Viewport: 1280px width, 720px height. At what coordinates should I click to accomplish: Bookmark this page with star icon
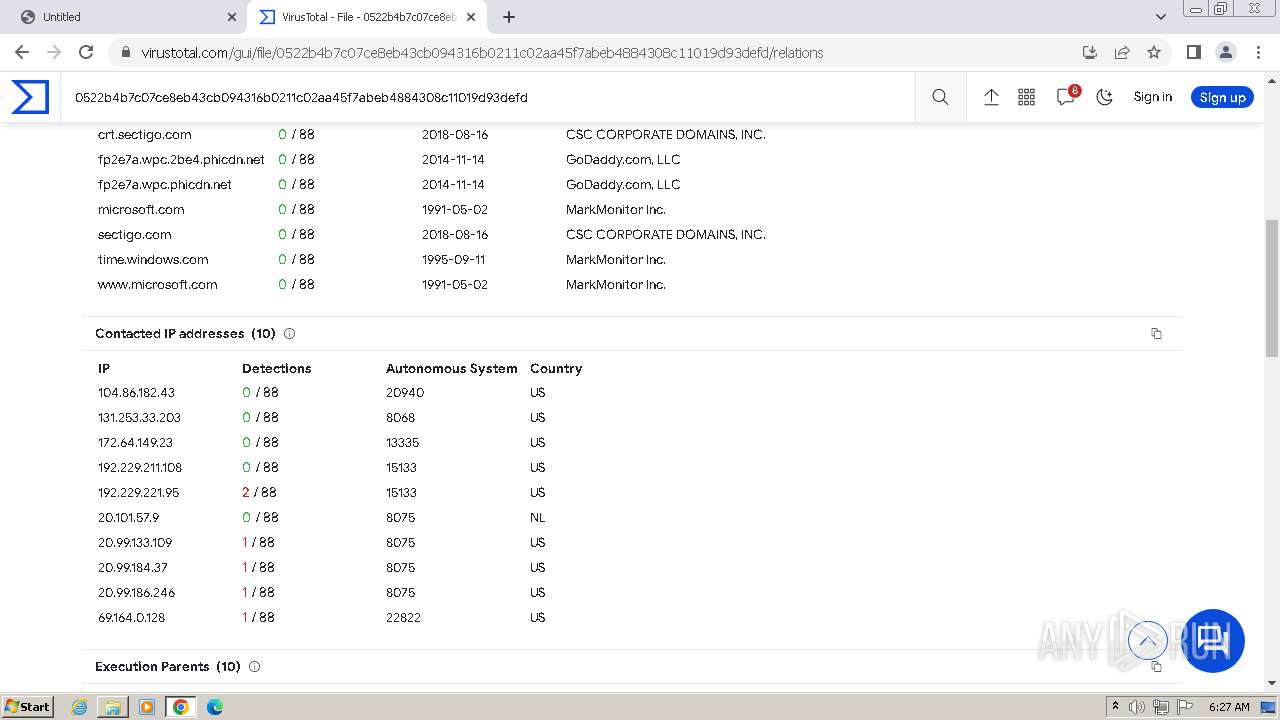pos(1154,52)
